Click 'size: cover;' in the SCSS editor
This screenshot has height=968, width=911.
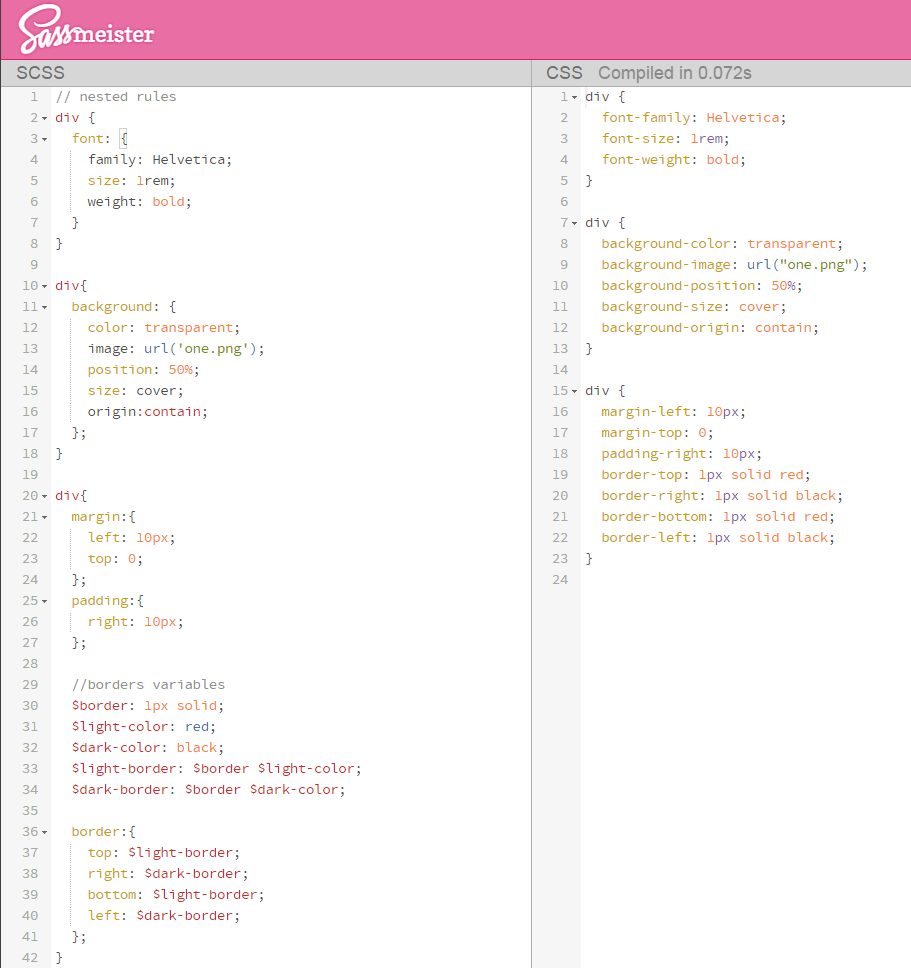tap(136, 391)
